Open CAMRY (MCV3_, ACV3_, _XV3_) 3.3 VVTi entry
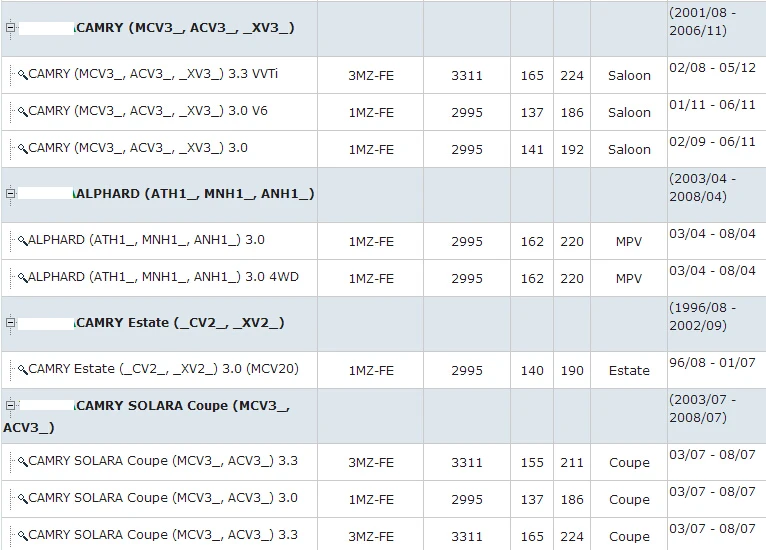The image size is (766, 550). [x=153, y=74]
